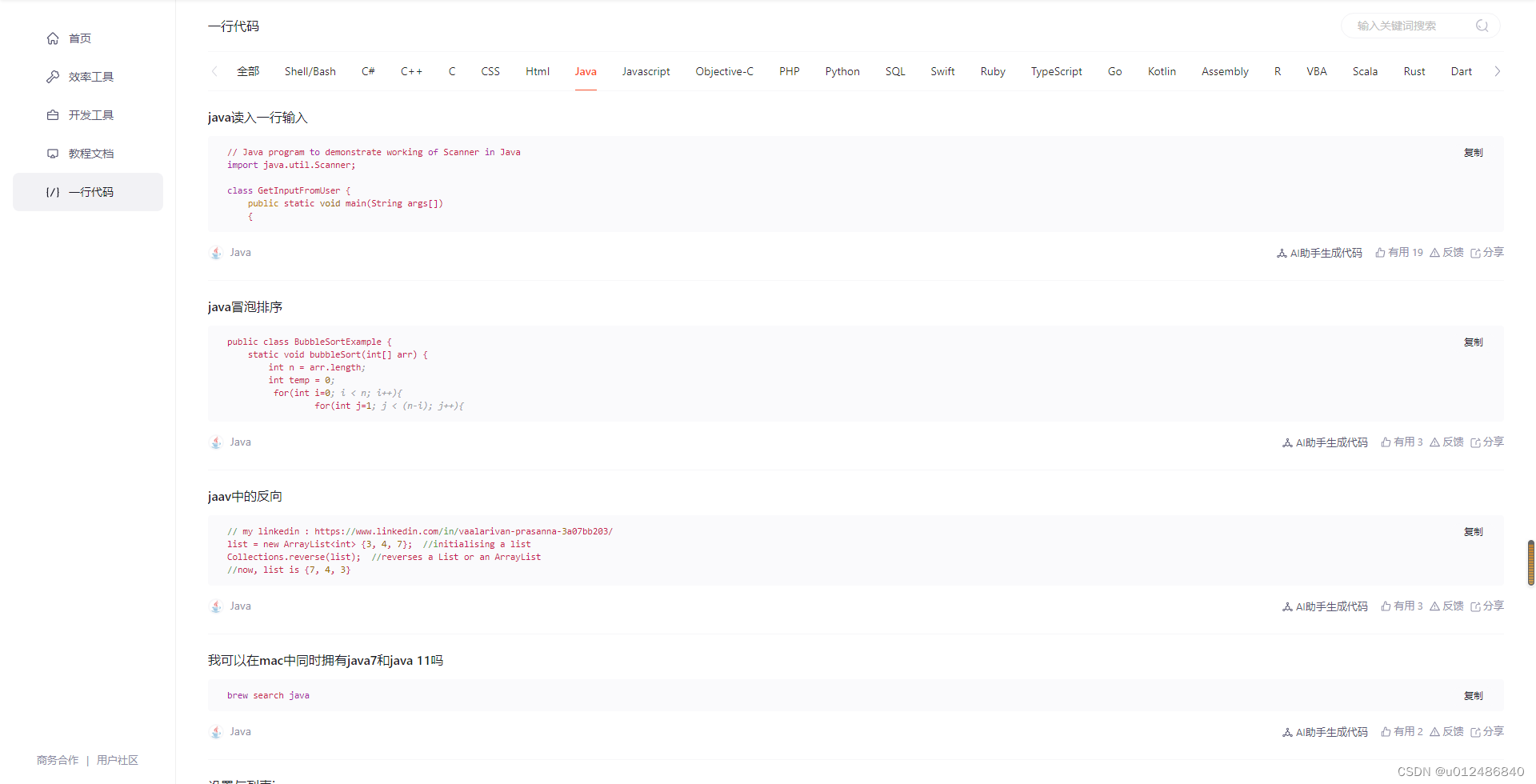This screenshot has height=784, width=1536.
Task: Share the jaav中的反向 snippet
Action: tap(1487, 606)
